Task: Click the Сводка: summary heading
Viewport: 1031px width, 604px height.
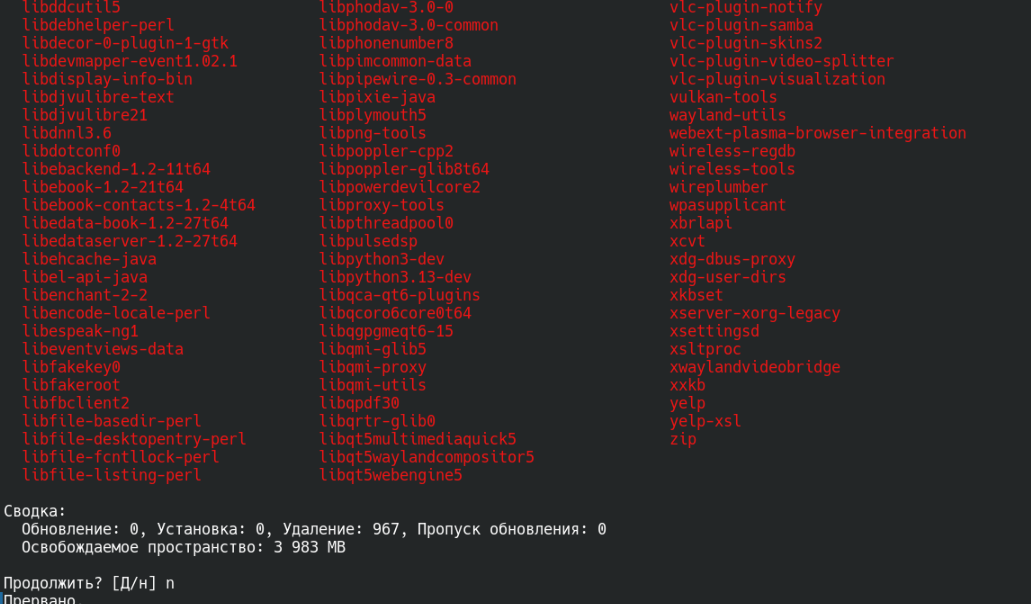Action: tap(35, 511)
